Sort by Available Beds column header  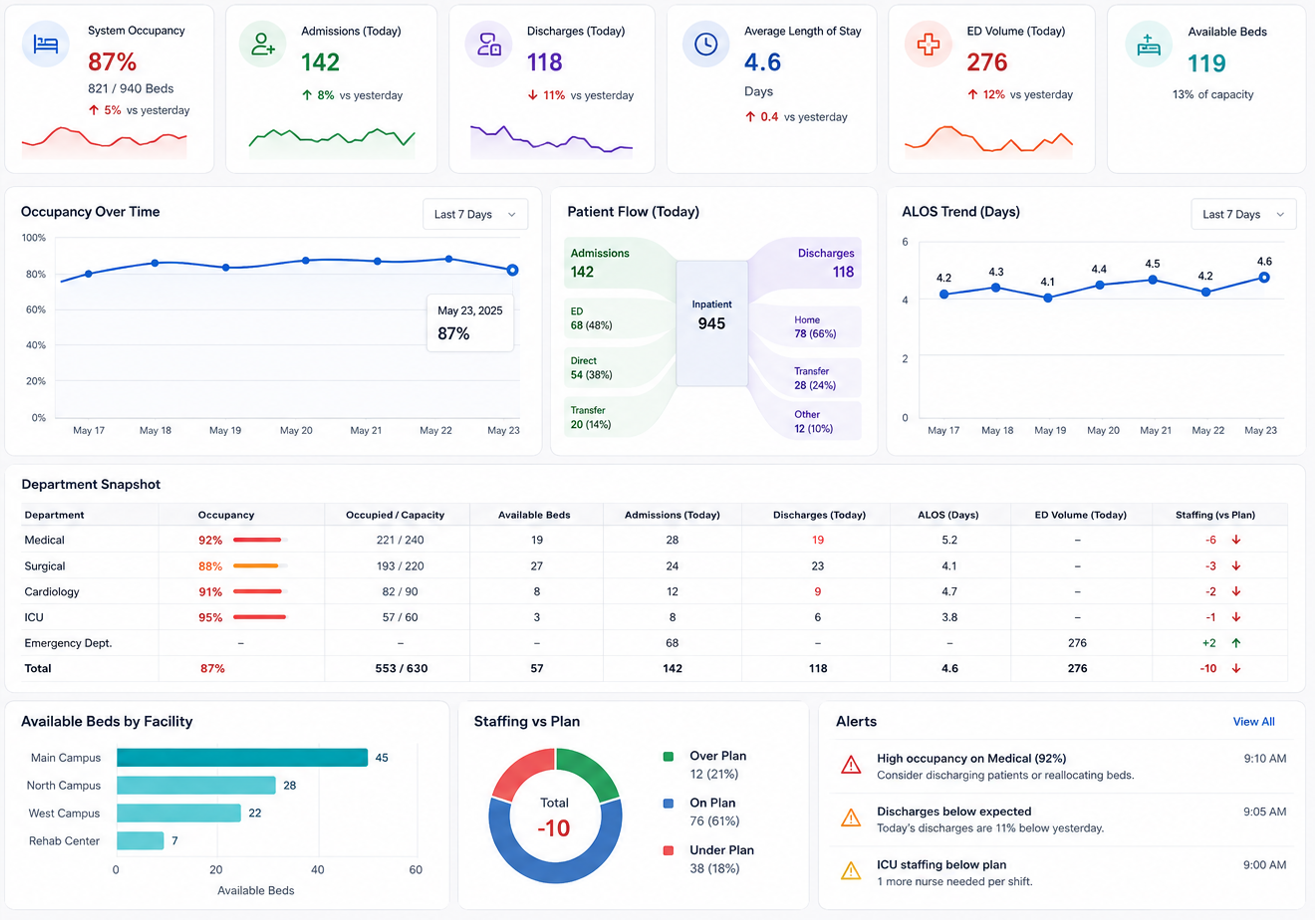click(x=534, y=515)
